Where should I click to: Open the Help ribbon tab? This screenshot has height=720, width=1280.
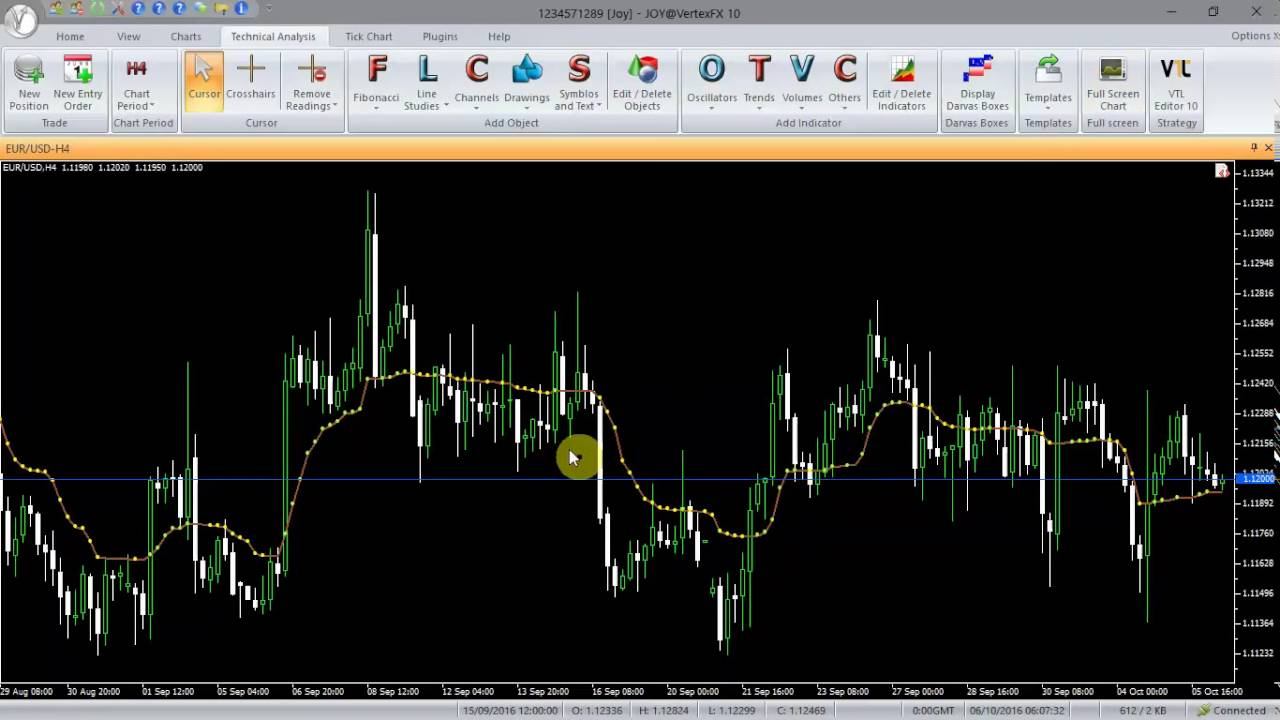[x=499, y=36]
